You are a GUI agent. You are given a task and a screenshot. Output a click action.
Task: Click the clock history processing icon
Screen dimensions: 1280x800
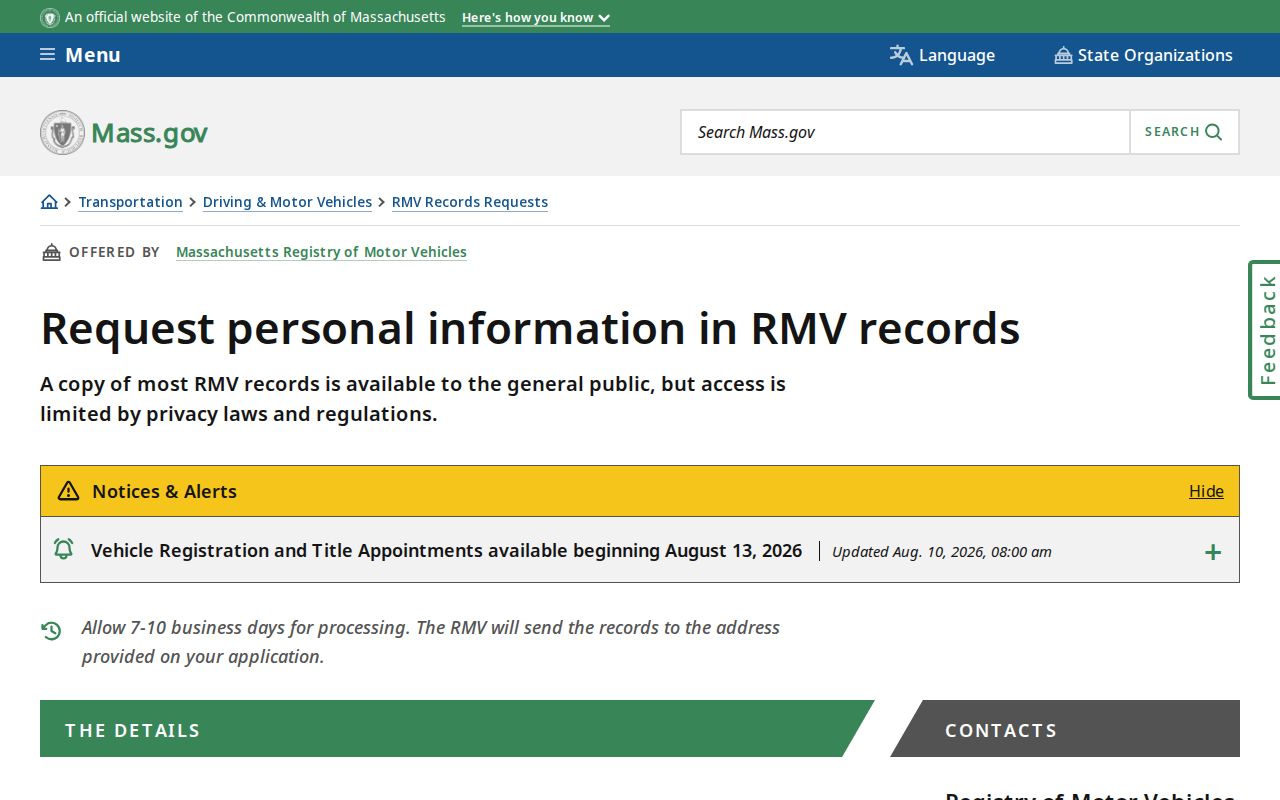(51, 630)
